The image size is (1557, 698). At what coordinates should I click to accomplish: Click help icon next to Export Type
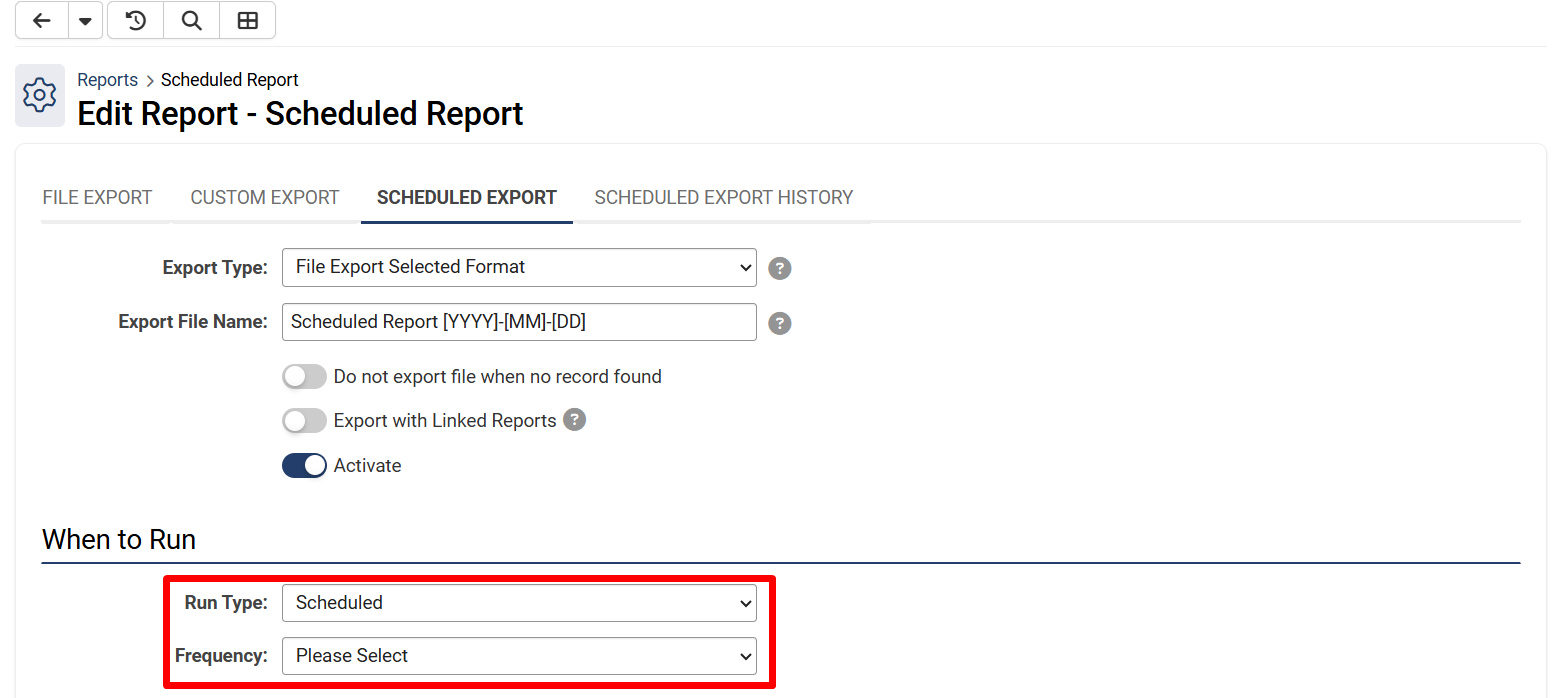[780, 268]
